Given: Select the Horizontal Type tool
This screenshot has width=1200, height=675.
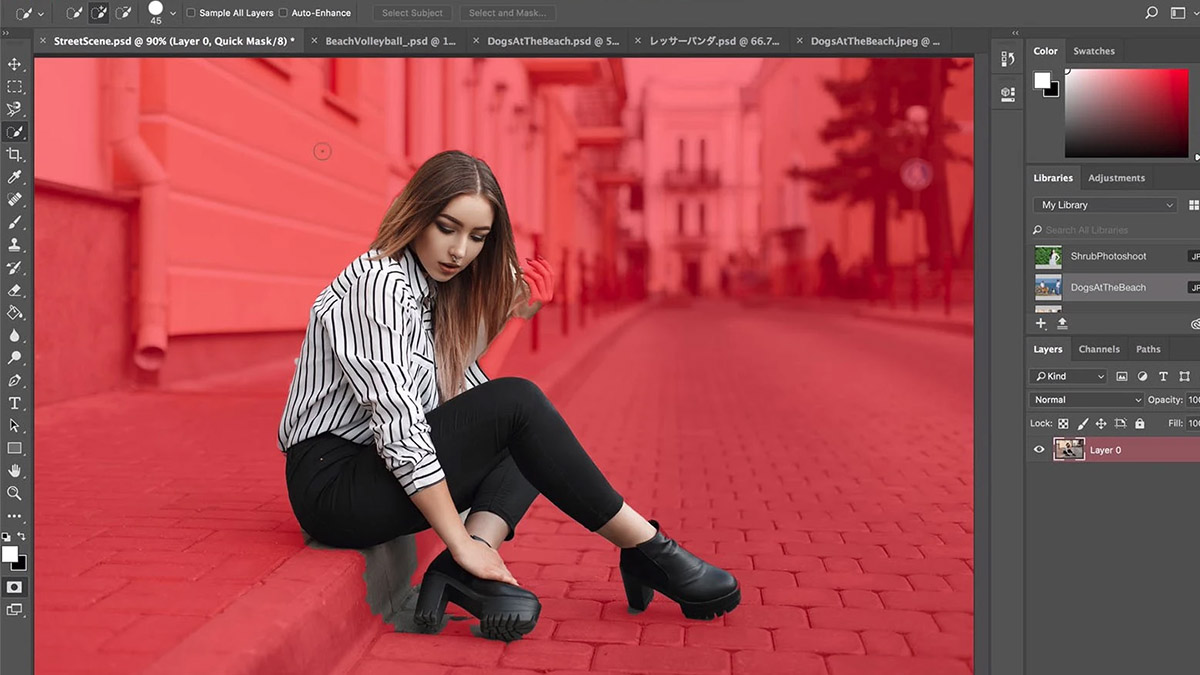Looking at the screenshot, I should [14, 403].
